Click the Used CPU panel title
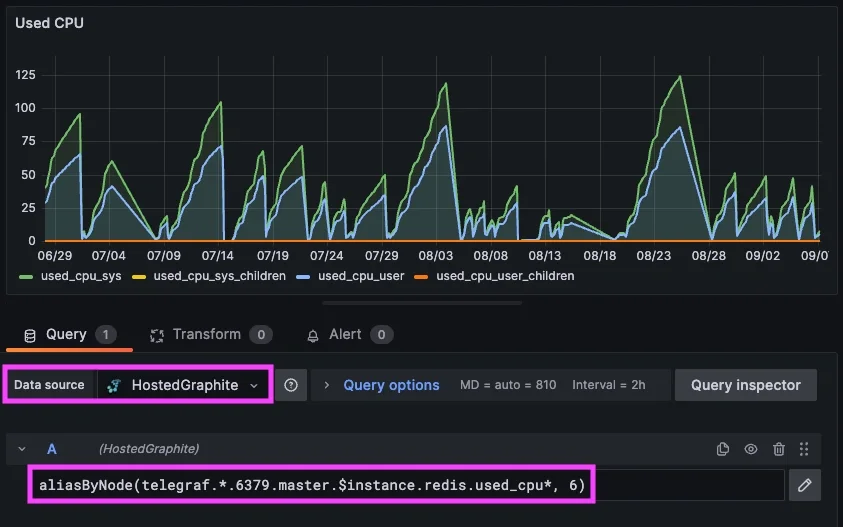843x527 pixels. (49, 23)
